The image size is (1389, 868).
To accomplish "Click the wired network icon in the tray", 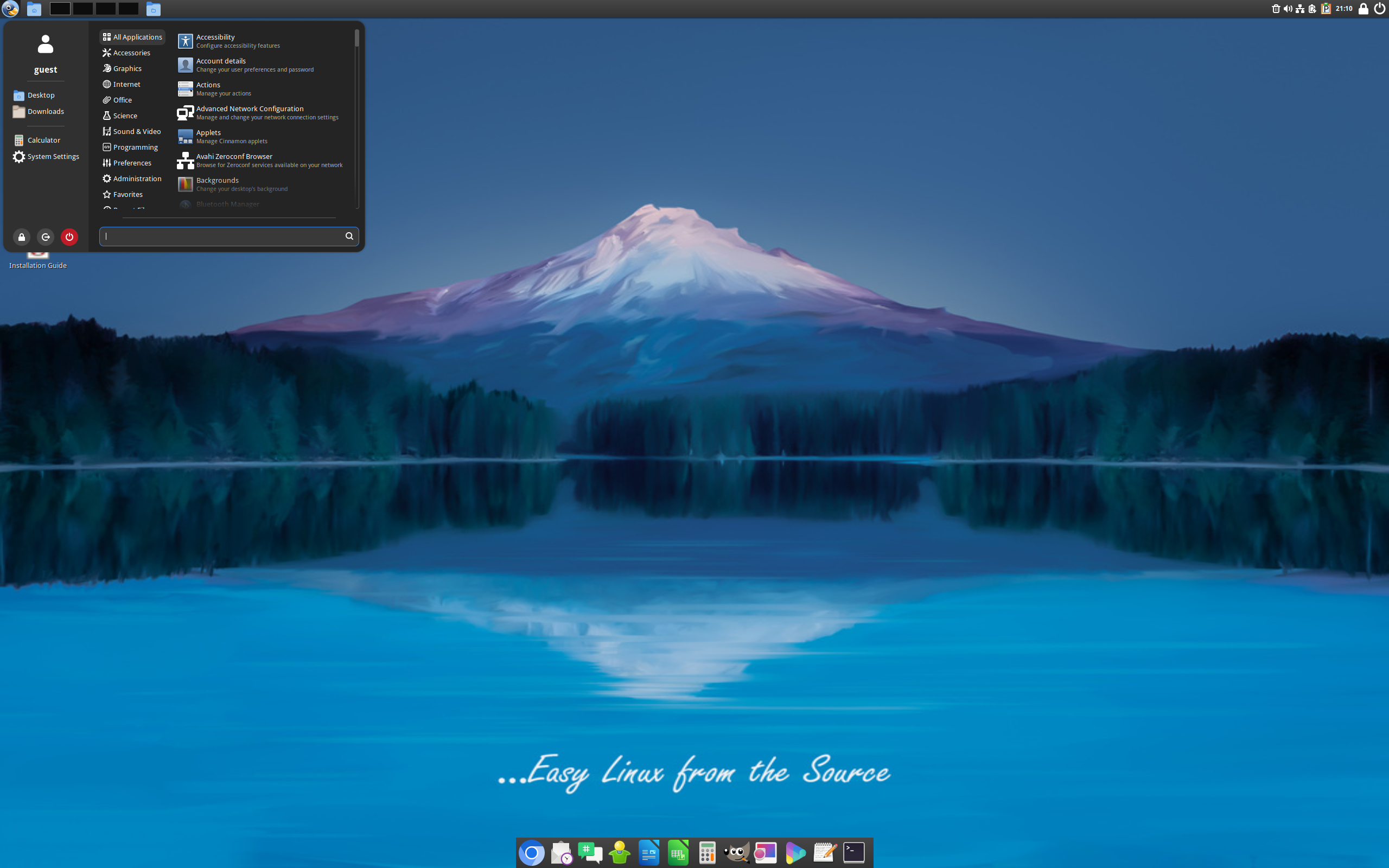I will [1300, 9].
